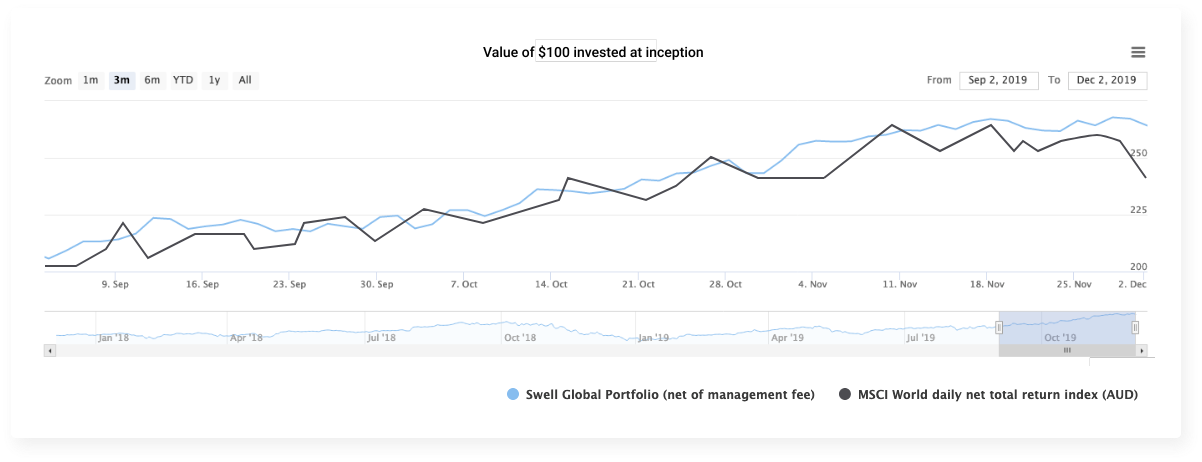Click the dark MSCI World legend dot
The width and height of the screenshot is (1202, 462).
tap(846, 395)
